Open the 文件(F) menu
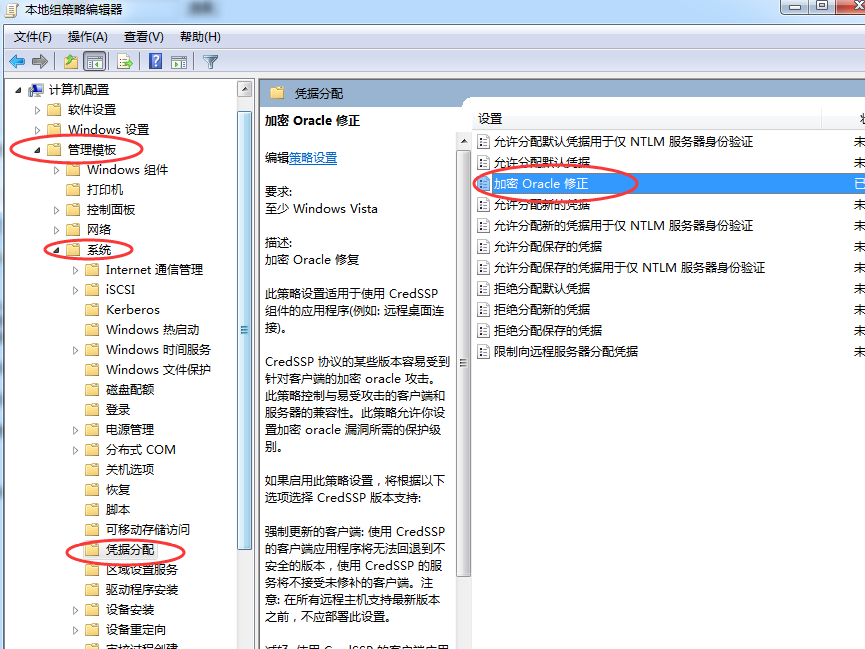This screenshot has height=649, width=865. tap(32, 37)
